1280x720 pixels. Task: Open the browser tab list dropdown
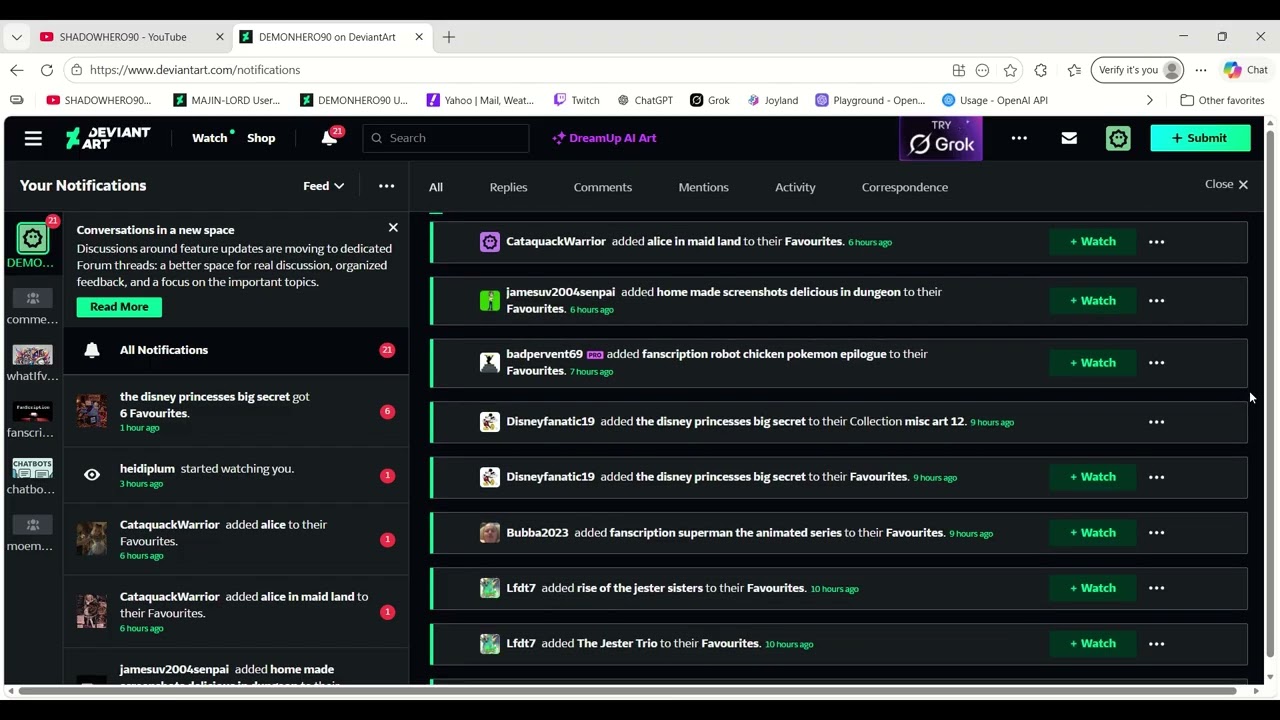[x=16, y=37]
